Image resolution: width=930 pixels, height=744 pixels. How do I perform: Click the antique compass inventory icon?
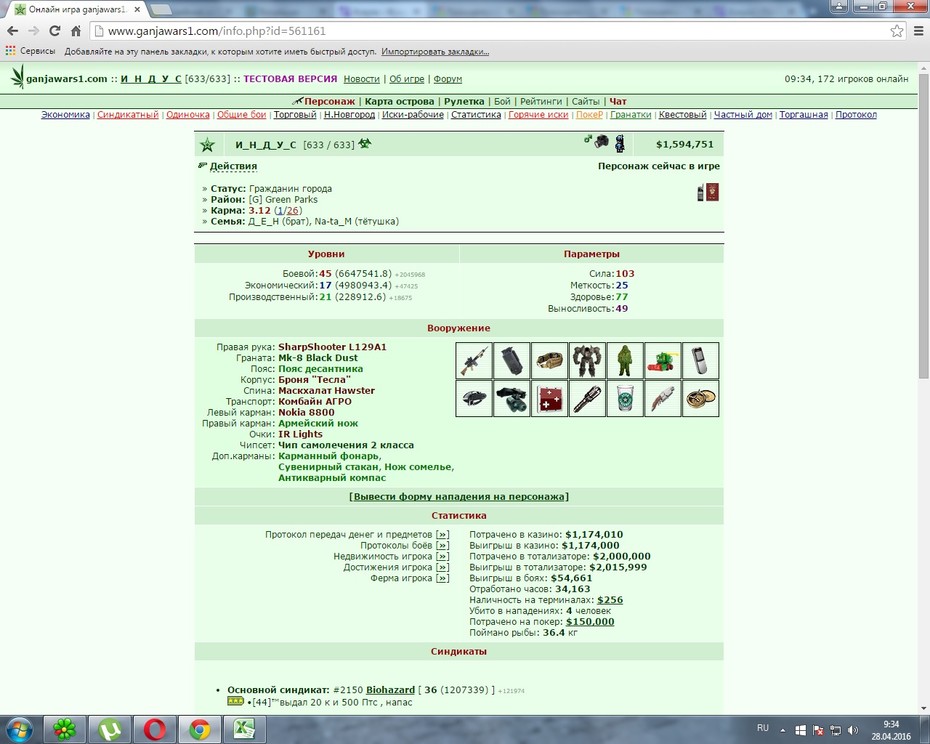pos(700,398)
